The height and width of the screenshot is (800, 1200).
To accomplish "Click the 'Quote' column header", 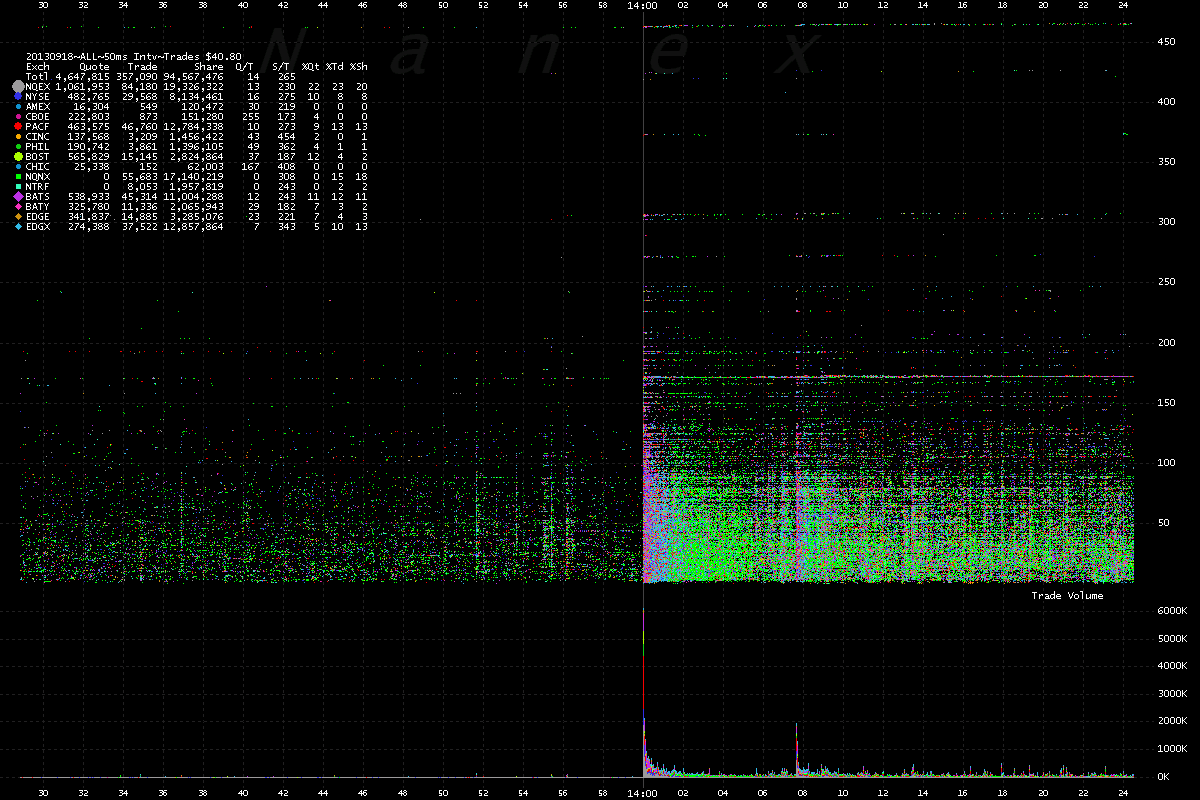I will click(x=94, y=67).
